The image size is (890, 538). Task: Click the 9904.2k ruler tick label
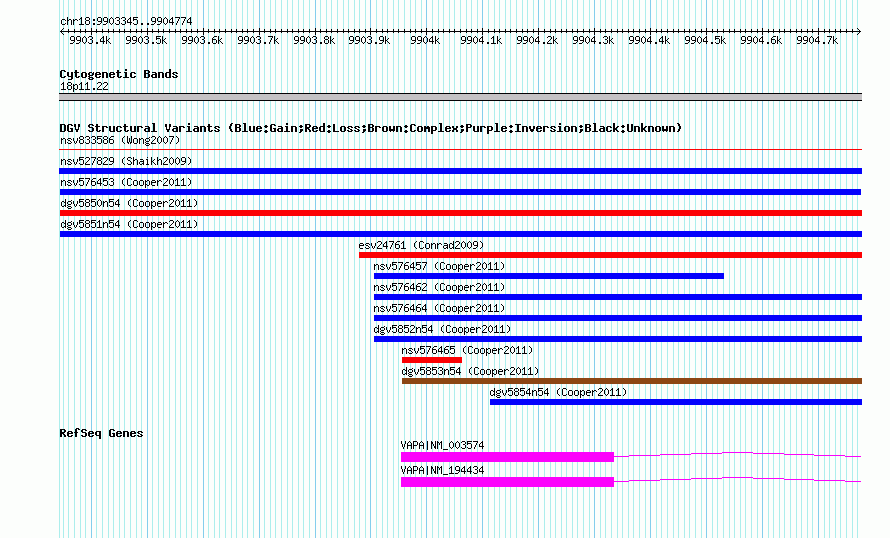[537, 40]
